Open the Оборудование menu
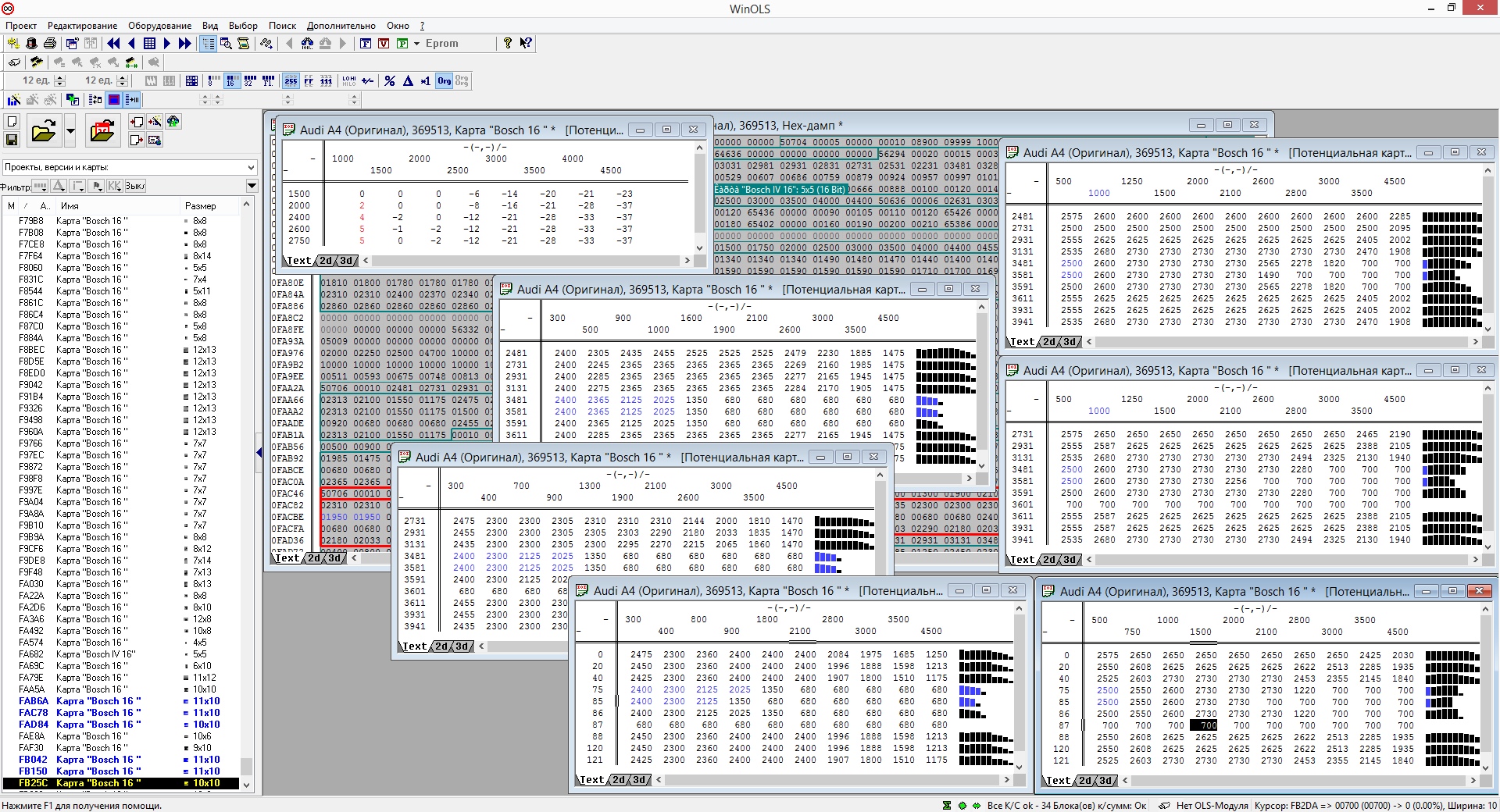Screen dimensions: 1500x812 159,26
